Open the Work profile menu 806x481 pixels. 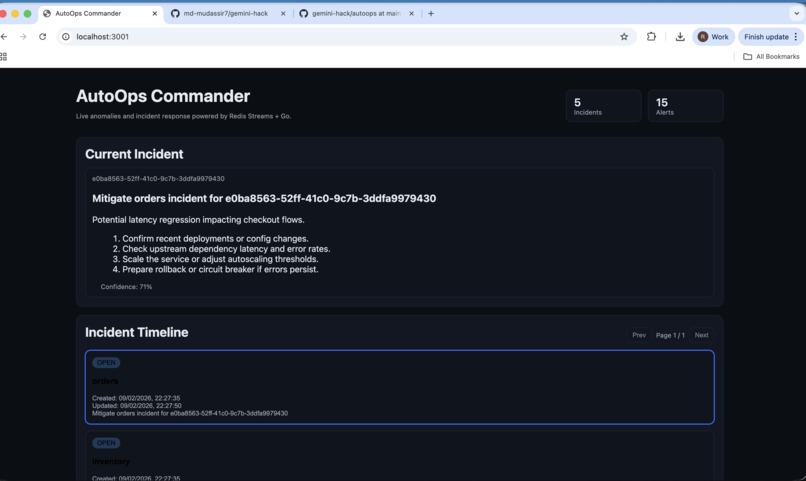[713, 36]
